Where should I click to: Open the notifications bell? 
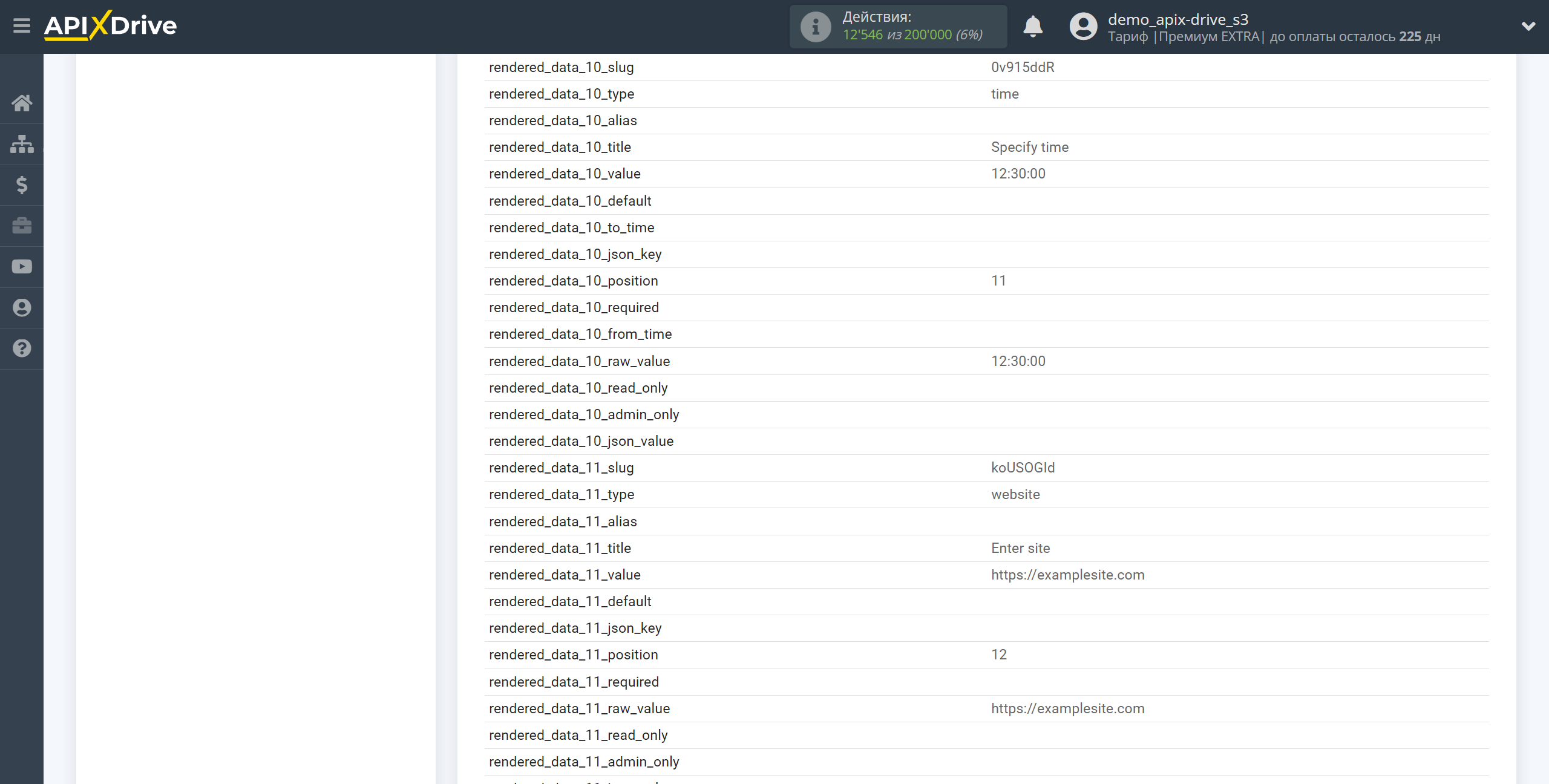1033,27
